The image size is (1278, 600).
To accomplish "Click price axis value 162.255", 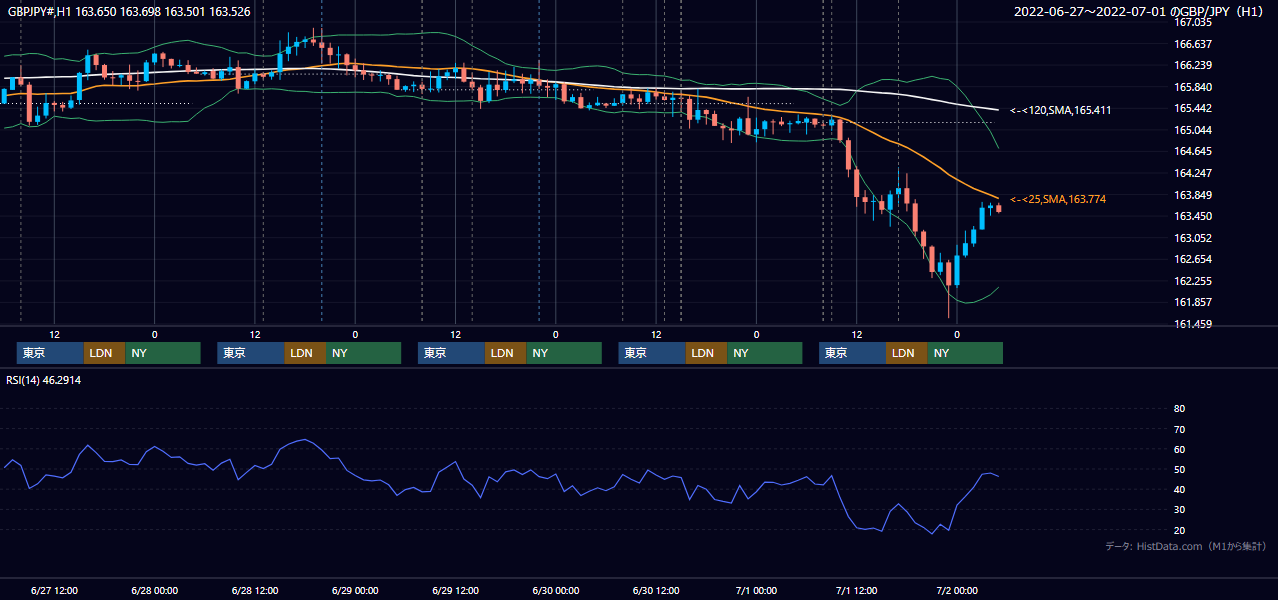I will click(1193, 282).
